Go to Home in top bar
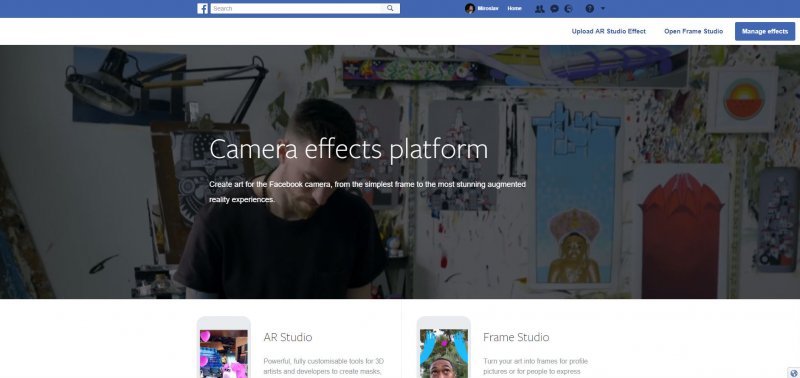Image resolution: width=800 pixels, height=378 pixels. (514, 9)
